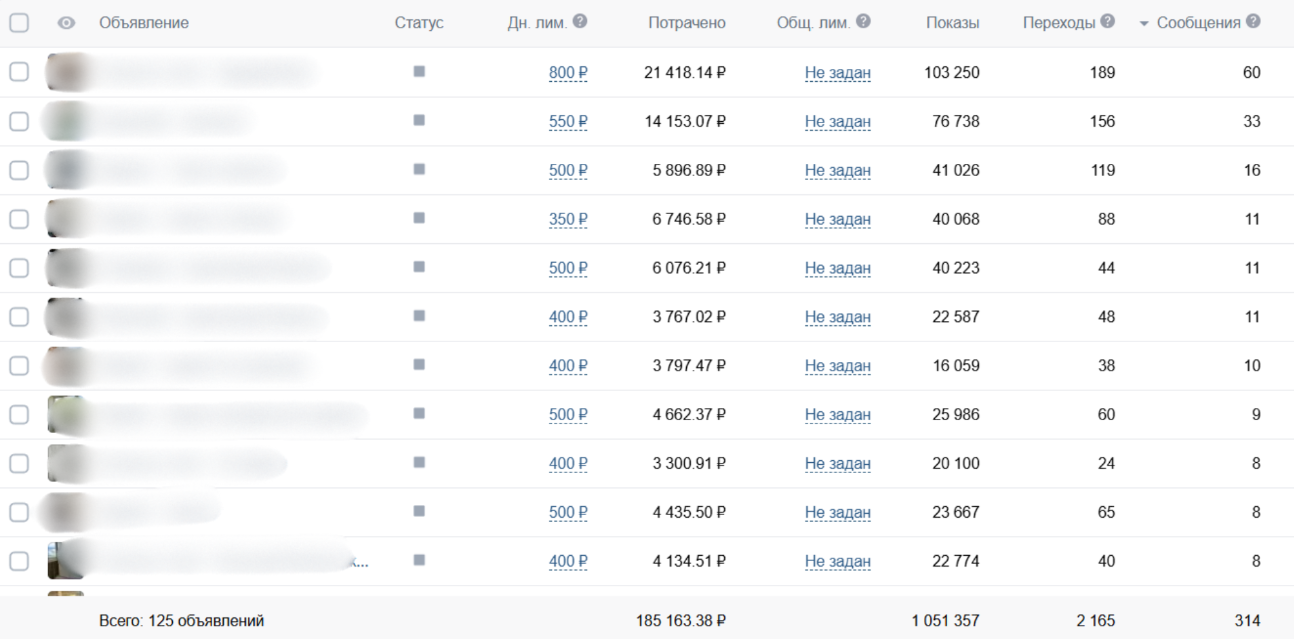Select the checkbox in the 3 797.47 ₽ row

19,366
